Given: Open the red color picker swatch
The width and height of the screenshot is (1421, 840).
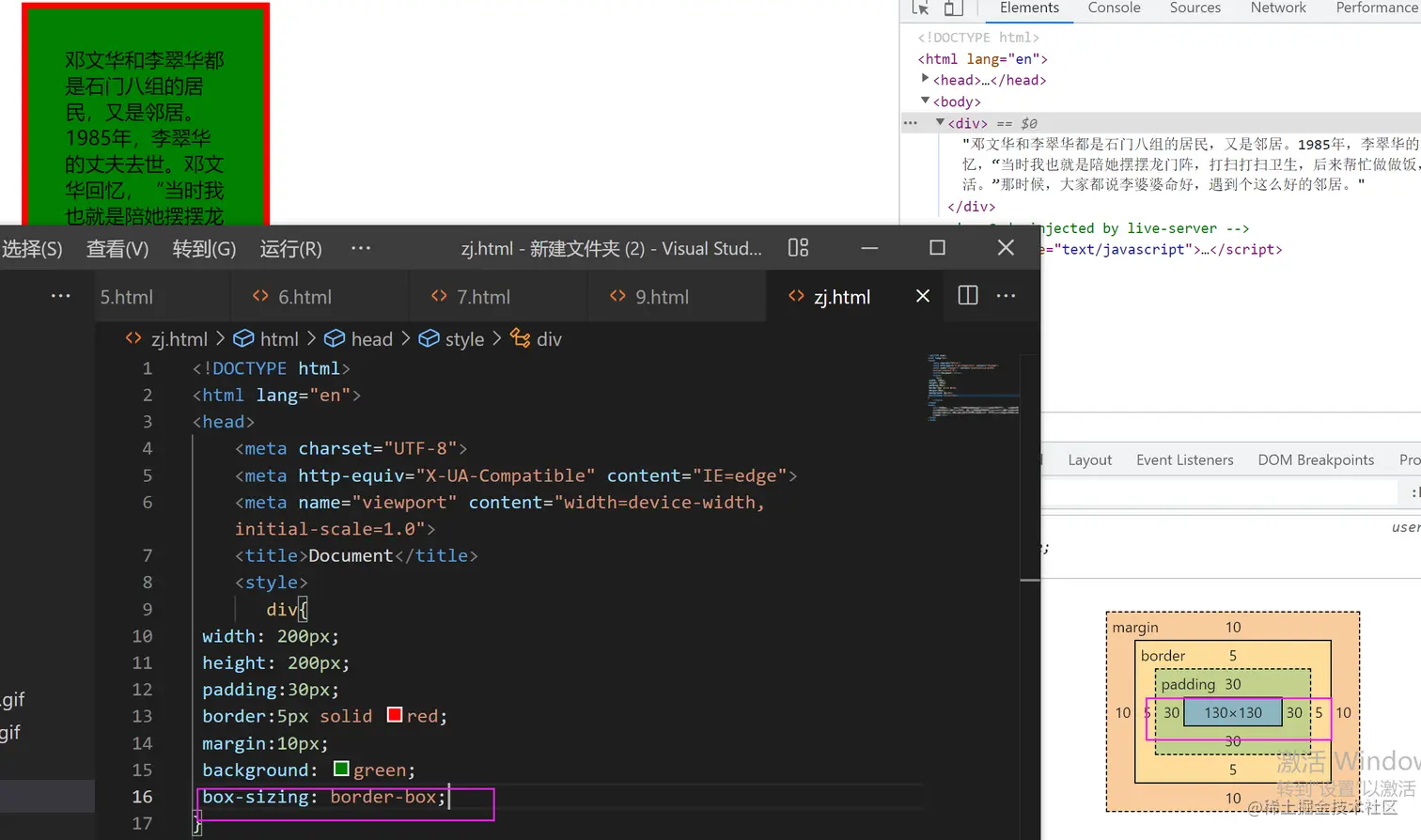Looking at the screenshot, I should click(x=395, y=715).
